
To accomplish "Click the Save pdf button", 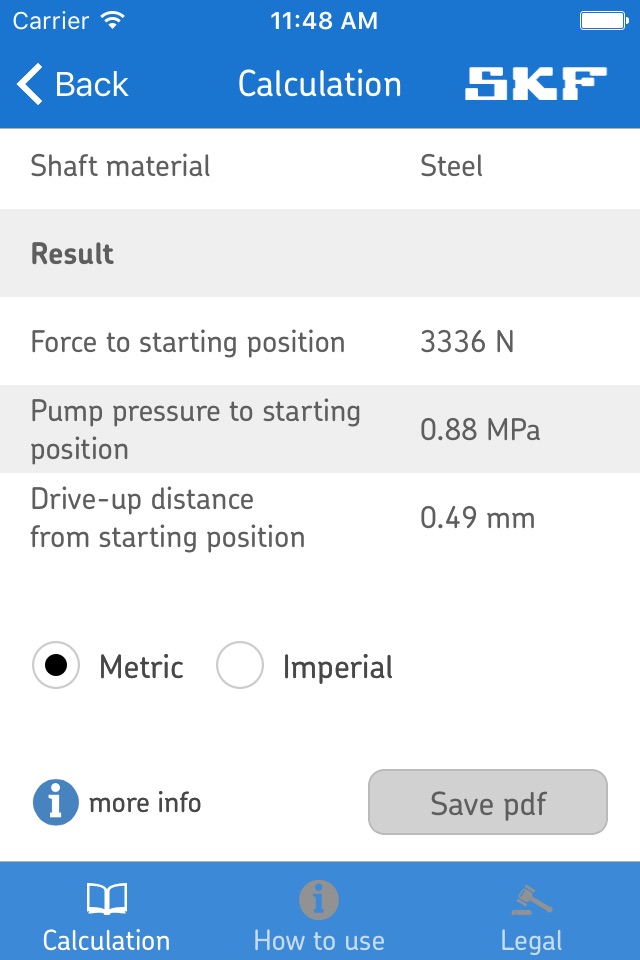I will pos(488,802).
